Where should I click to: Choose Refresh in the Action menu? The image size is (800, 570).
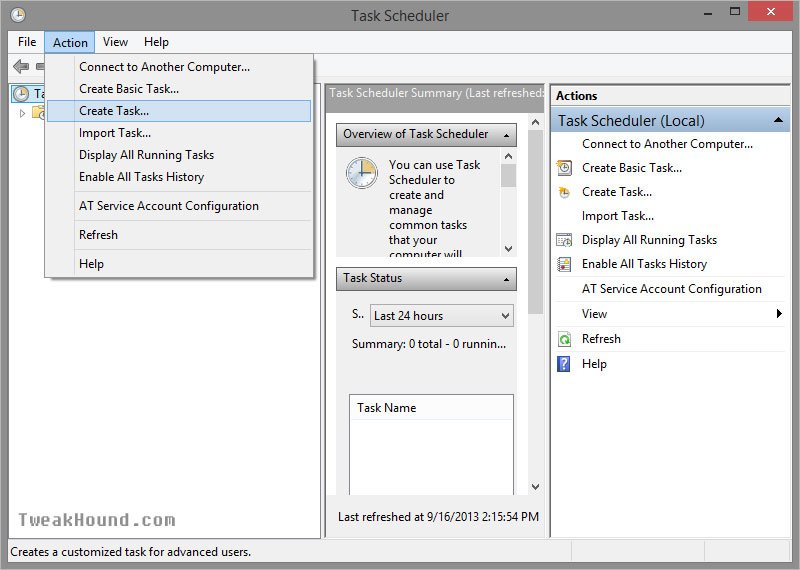[179, 235]
